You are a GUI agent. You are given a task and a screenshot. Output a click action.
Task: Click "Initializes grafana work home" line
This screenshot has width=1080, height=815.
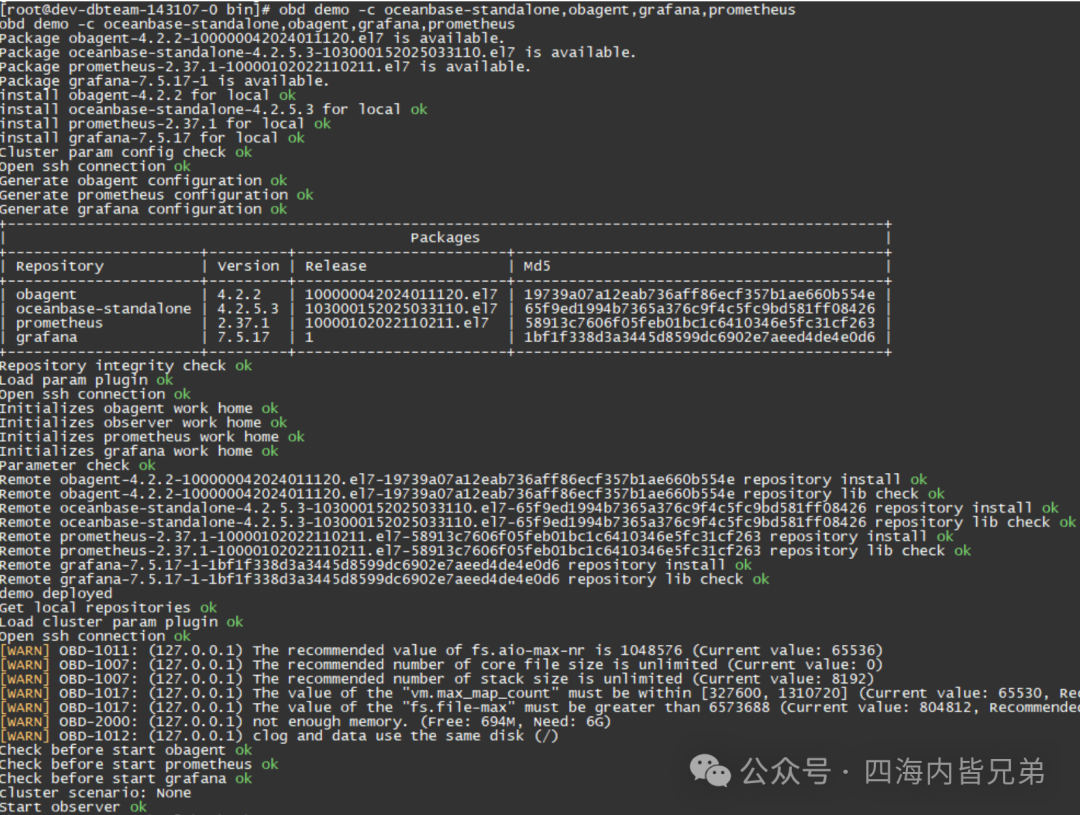point(139,451)
